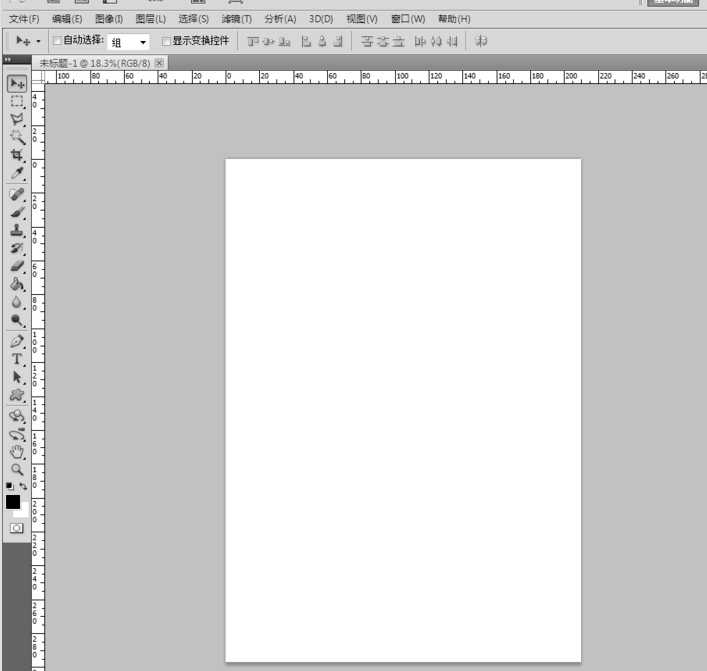Activate the Horizontal Type tool
Viewport: 707px width, 671px height.
(x=17, y=359)
